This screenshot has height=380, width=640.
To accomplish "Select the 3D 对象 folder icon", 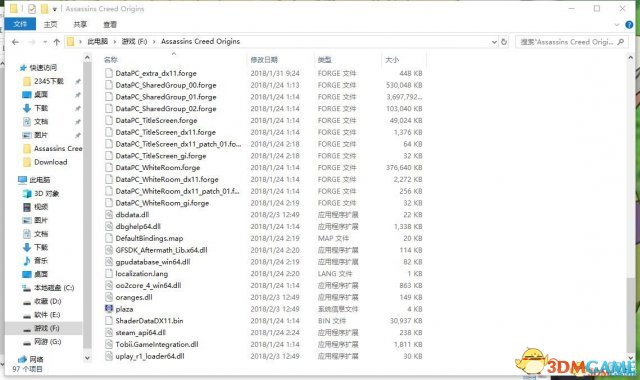I will click(x=27, y=193).
